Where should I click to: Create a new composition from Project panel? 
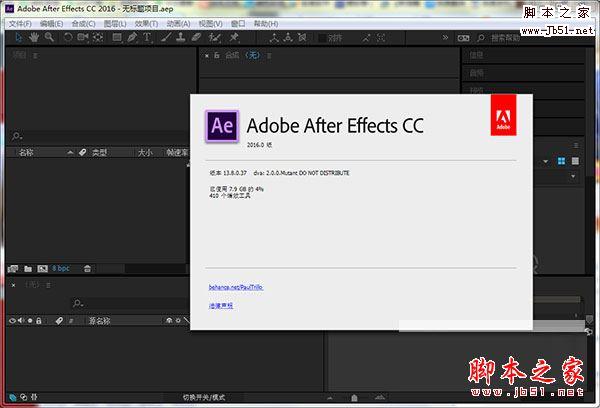click(x=42, y=269)
